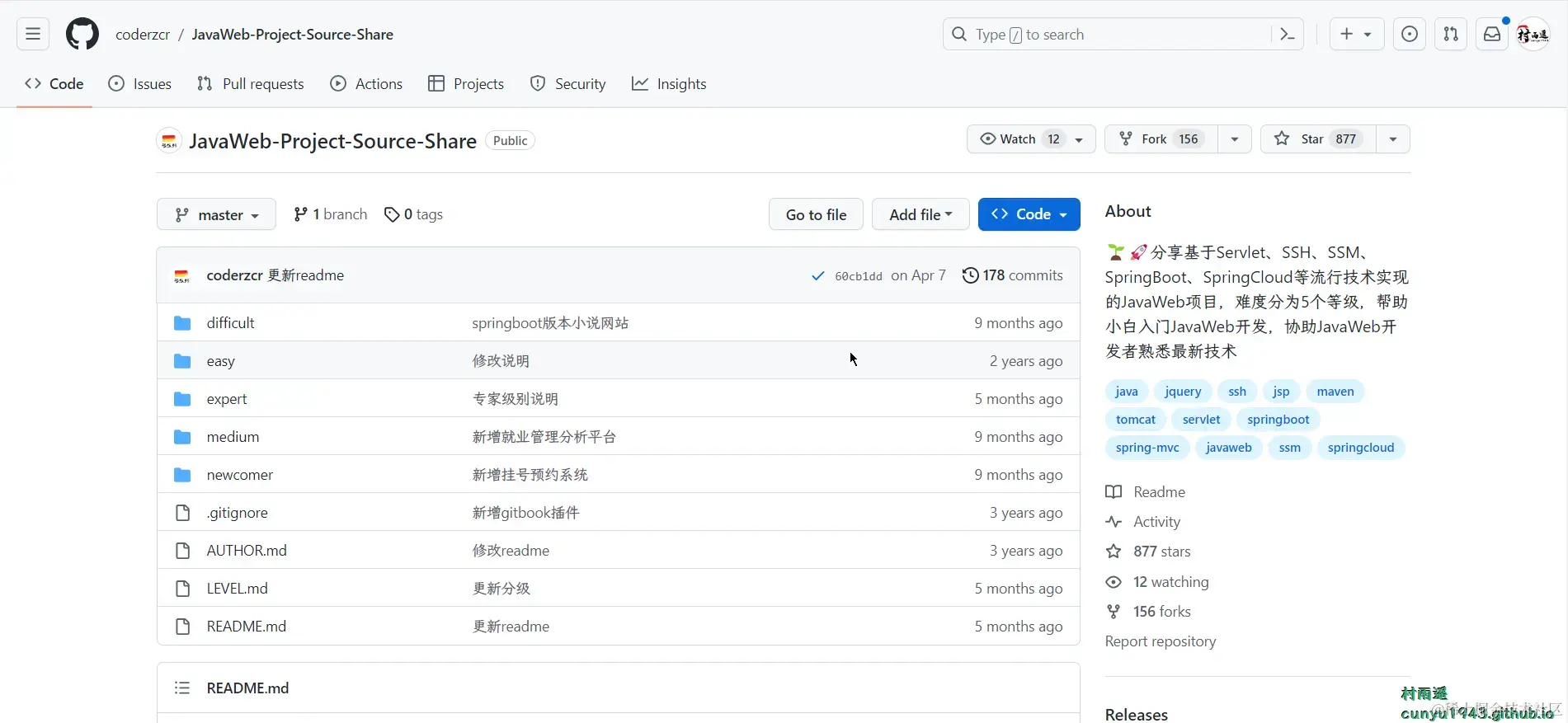This screenshot has width=1568, height=723.
Task: Click the README.md file icon in file list
Action: (182, 627)
